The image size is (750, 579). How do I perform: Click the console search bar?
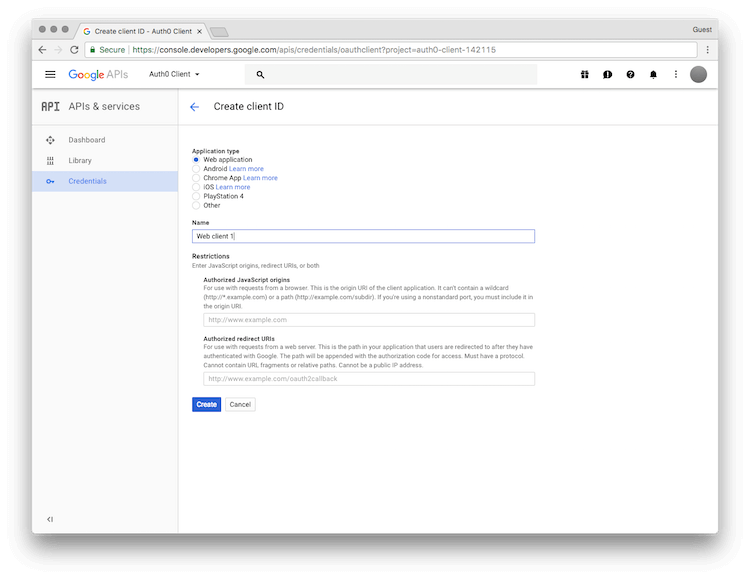(391, 74)
